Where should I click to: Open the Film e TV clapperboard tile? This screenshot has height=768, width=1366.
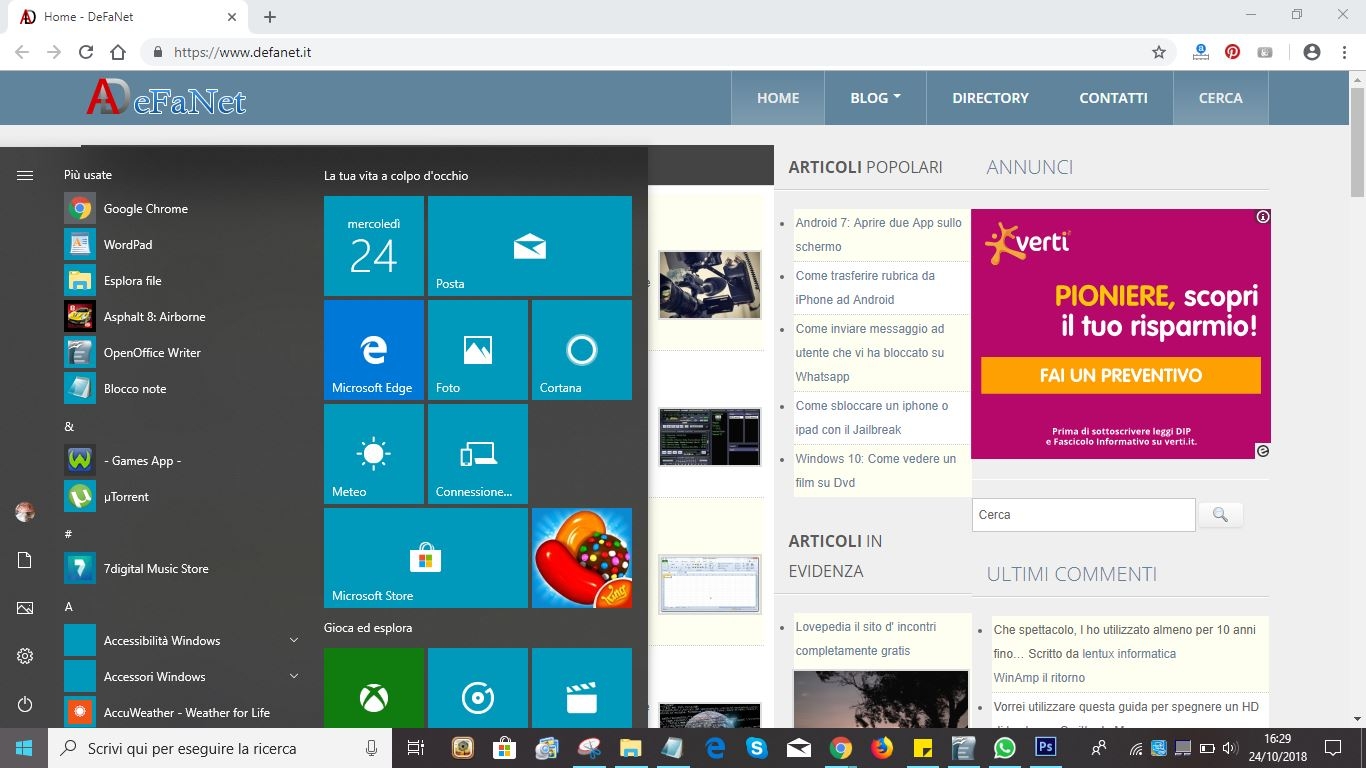[x=582, y=688]
